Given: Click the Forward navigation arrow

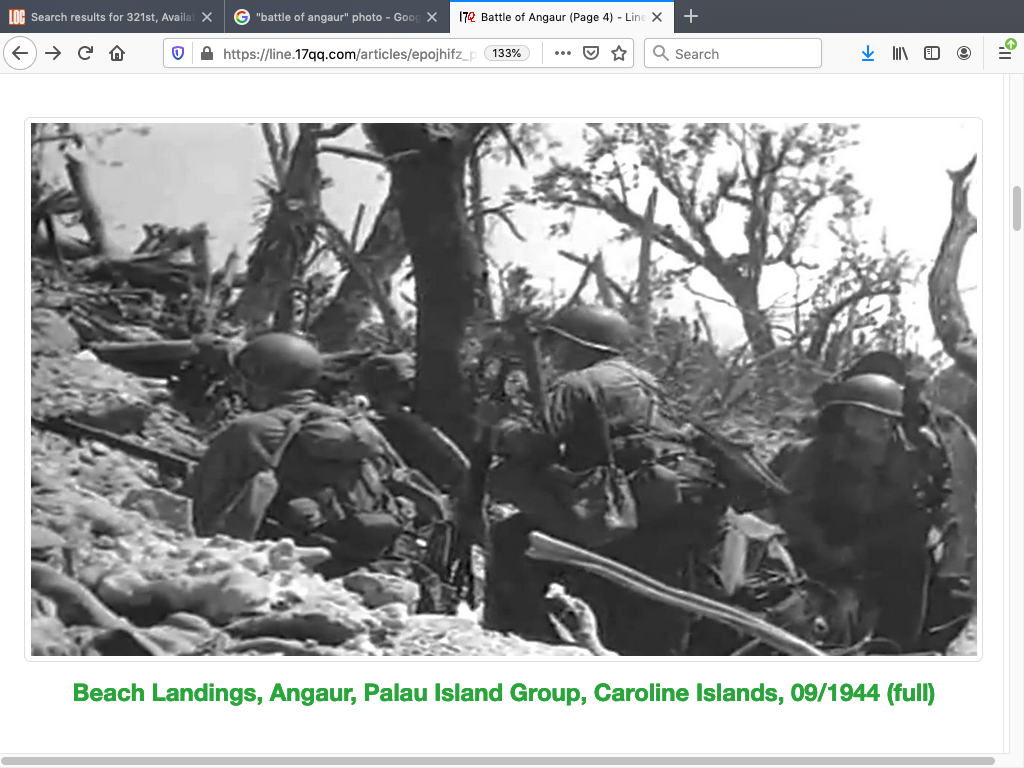Looking at the screenshot, I should click(53, 54).
